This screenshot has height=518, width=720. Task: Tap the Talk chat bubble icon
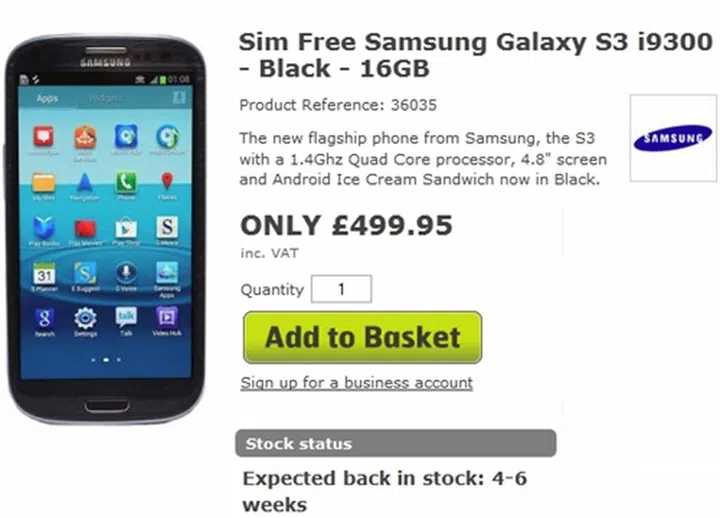click(126, 317)
